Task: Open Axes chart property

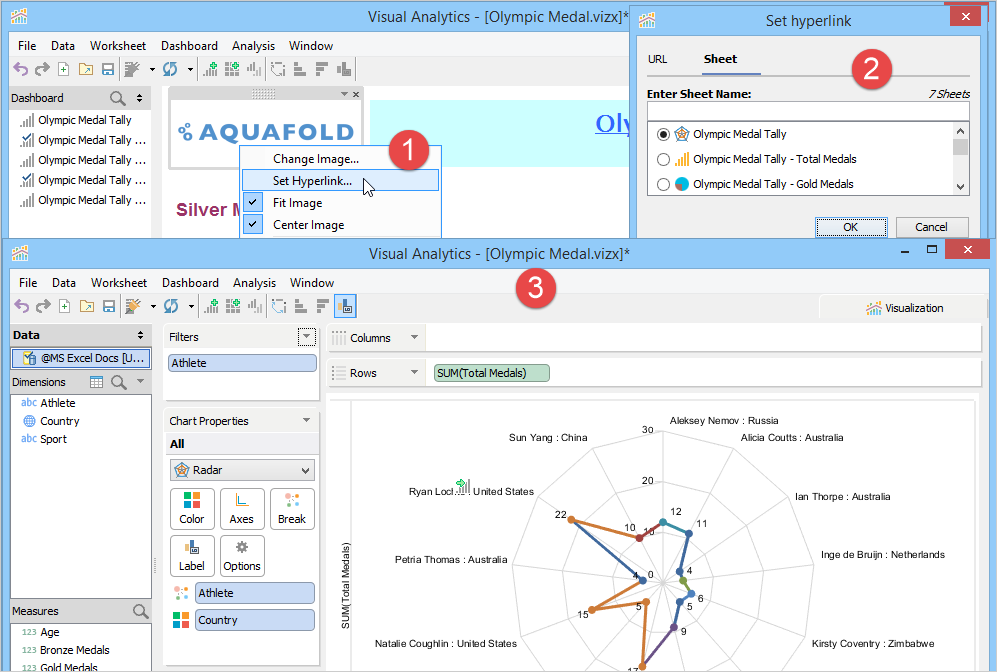Action: coord(242,509)
